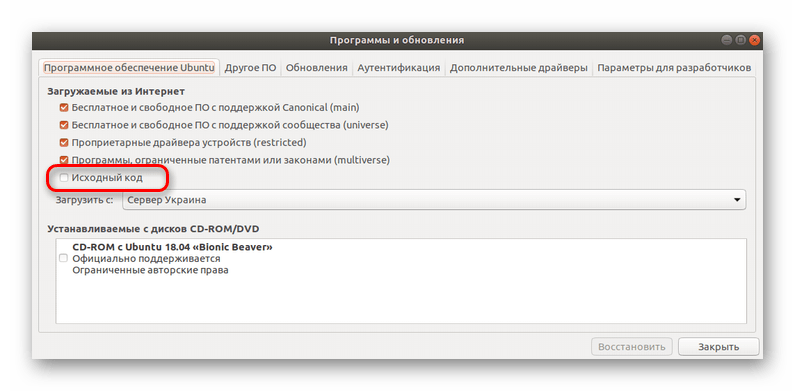
Task: Disable proprietary drivers (restricted) checkbox
Action: (x=64, y=143)
